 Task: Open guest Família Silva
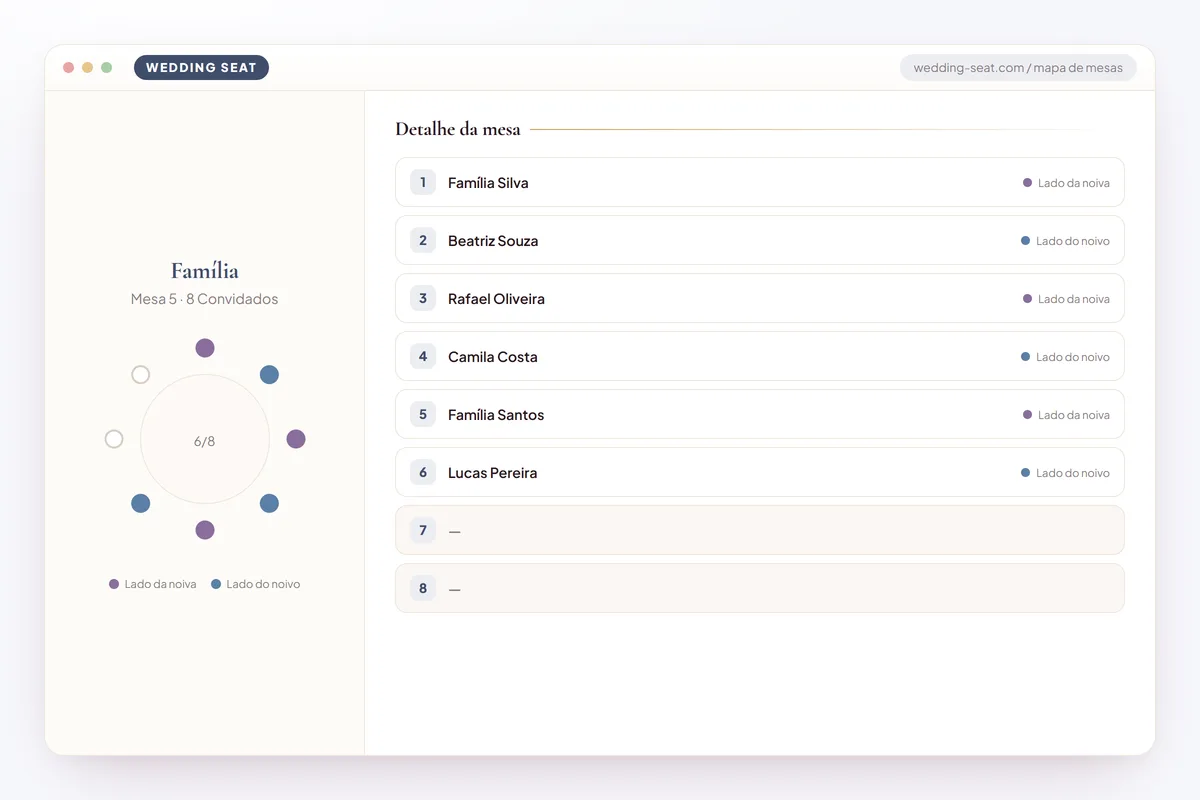[x=760, y=182]
